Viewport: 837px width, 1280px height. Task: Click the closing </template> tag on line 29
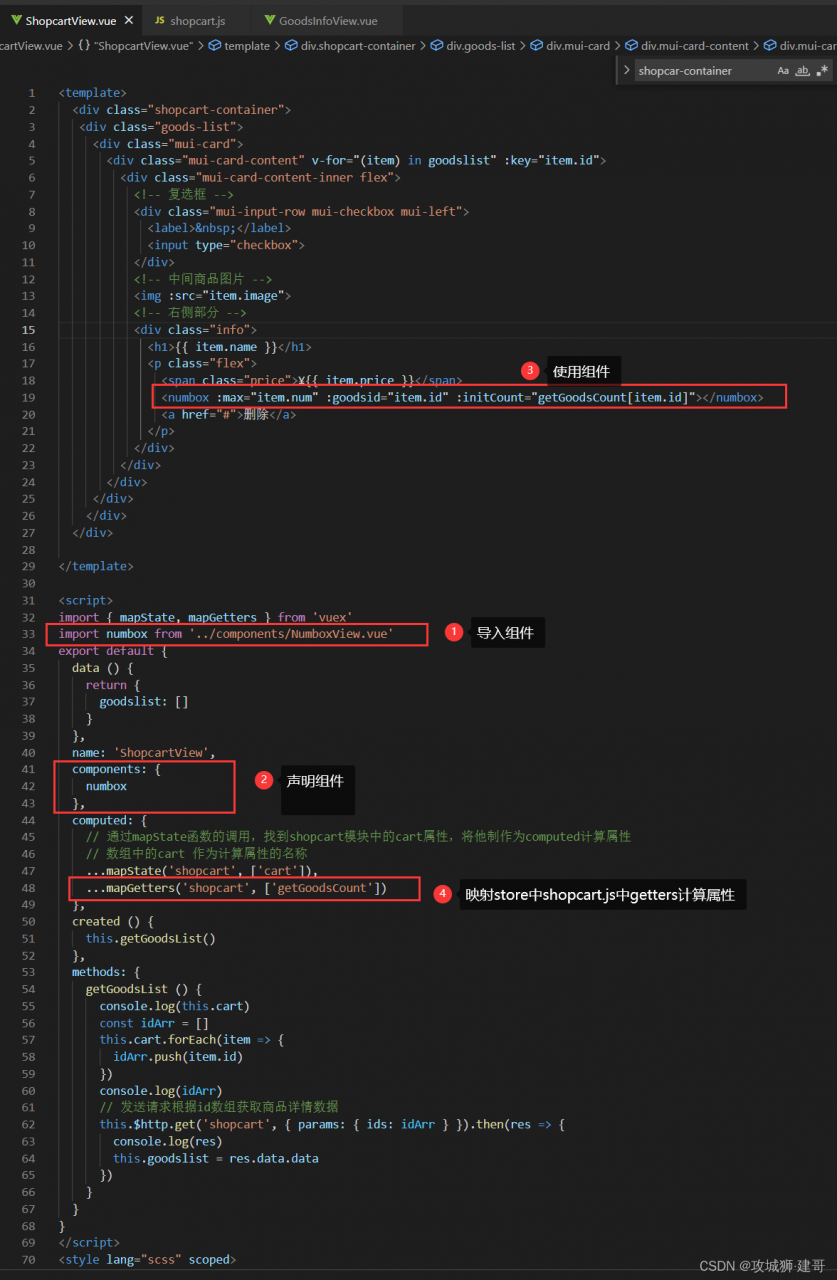(95, 567)
